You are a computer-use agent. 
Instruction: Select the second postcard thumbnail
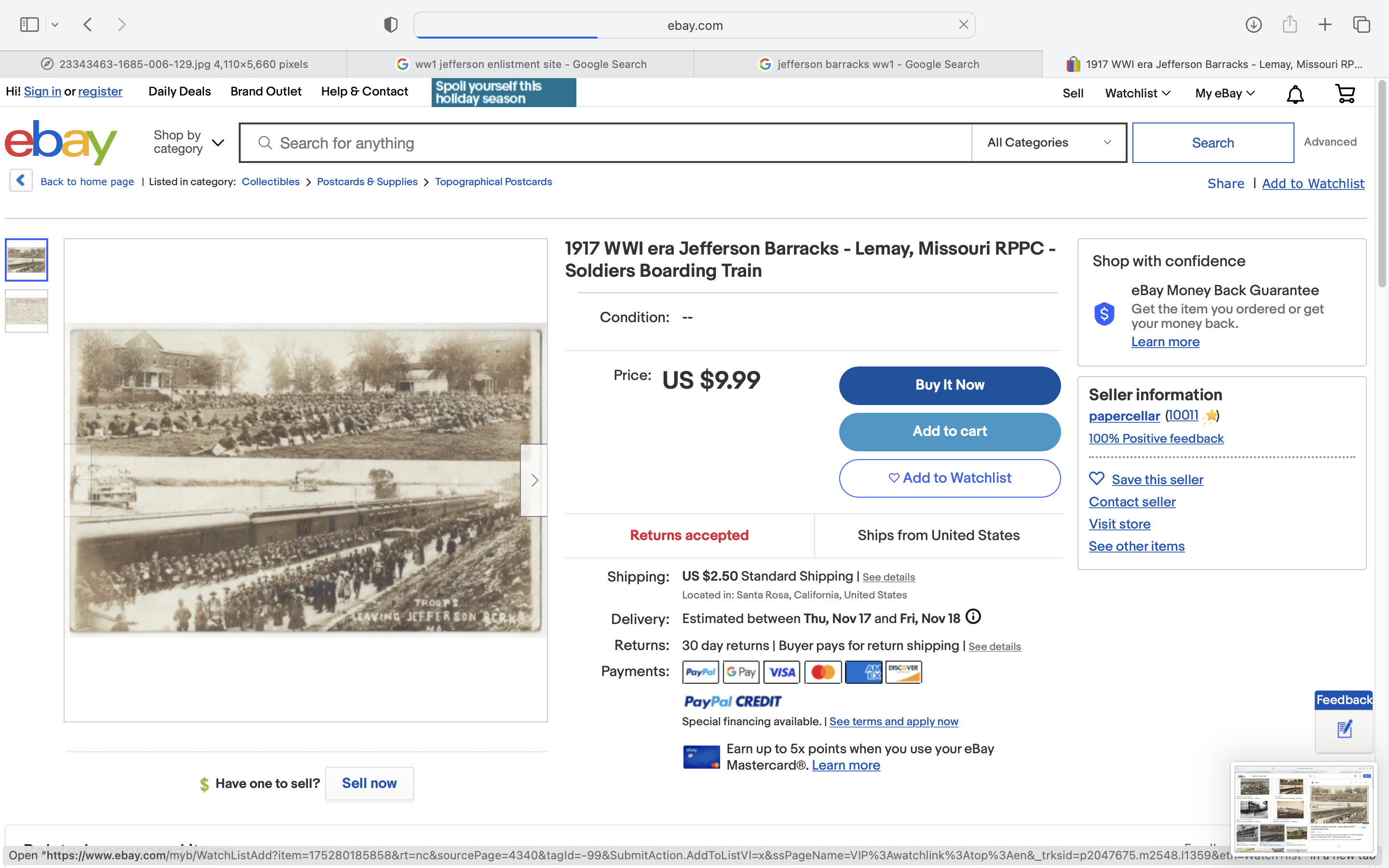click(27, 311)
